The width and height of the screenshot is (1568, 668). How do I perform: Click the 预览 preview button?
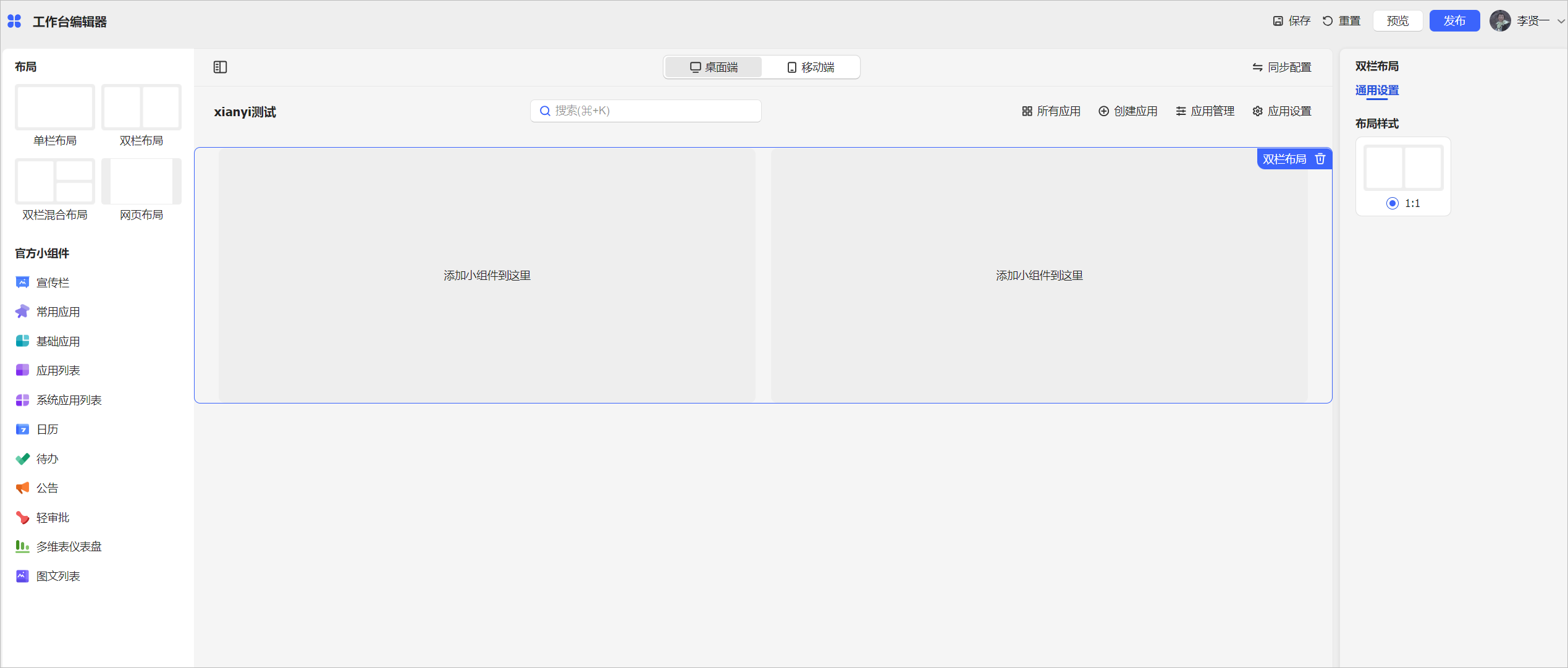[x=1397, y=21]
